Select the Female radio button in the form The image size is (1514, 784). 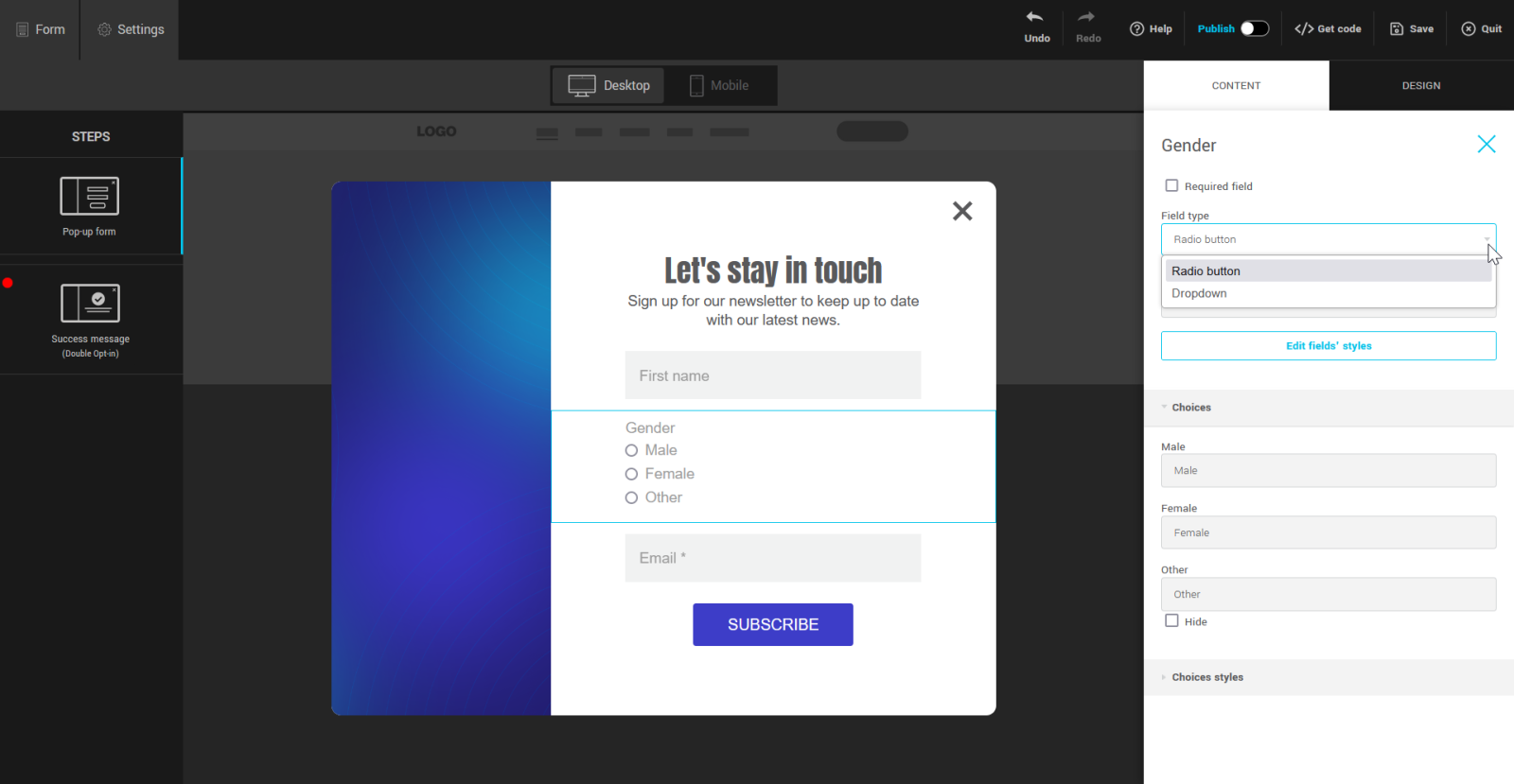click(x=631, y=474)
